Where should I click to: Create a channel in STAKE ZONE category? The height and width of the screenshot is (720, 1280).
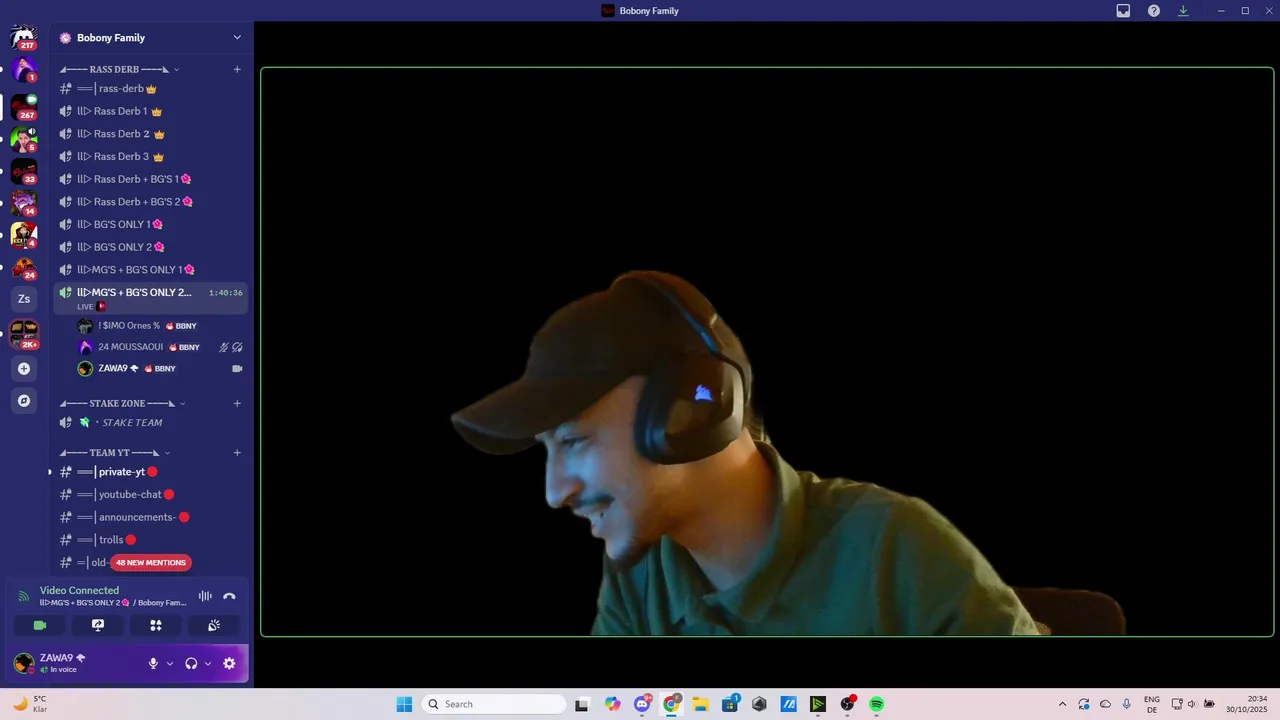tap(237, 403)
